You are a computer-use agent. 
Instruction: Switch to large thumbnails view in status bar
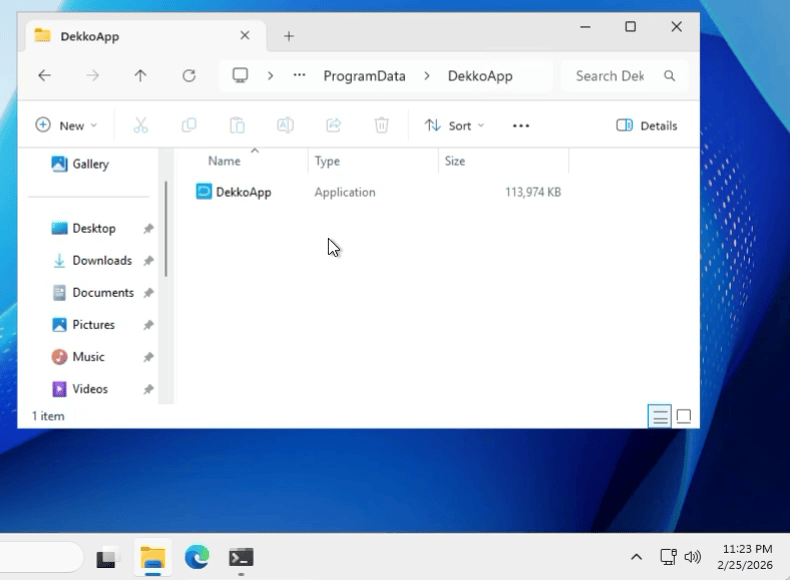pos(684,416)
